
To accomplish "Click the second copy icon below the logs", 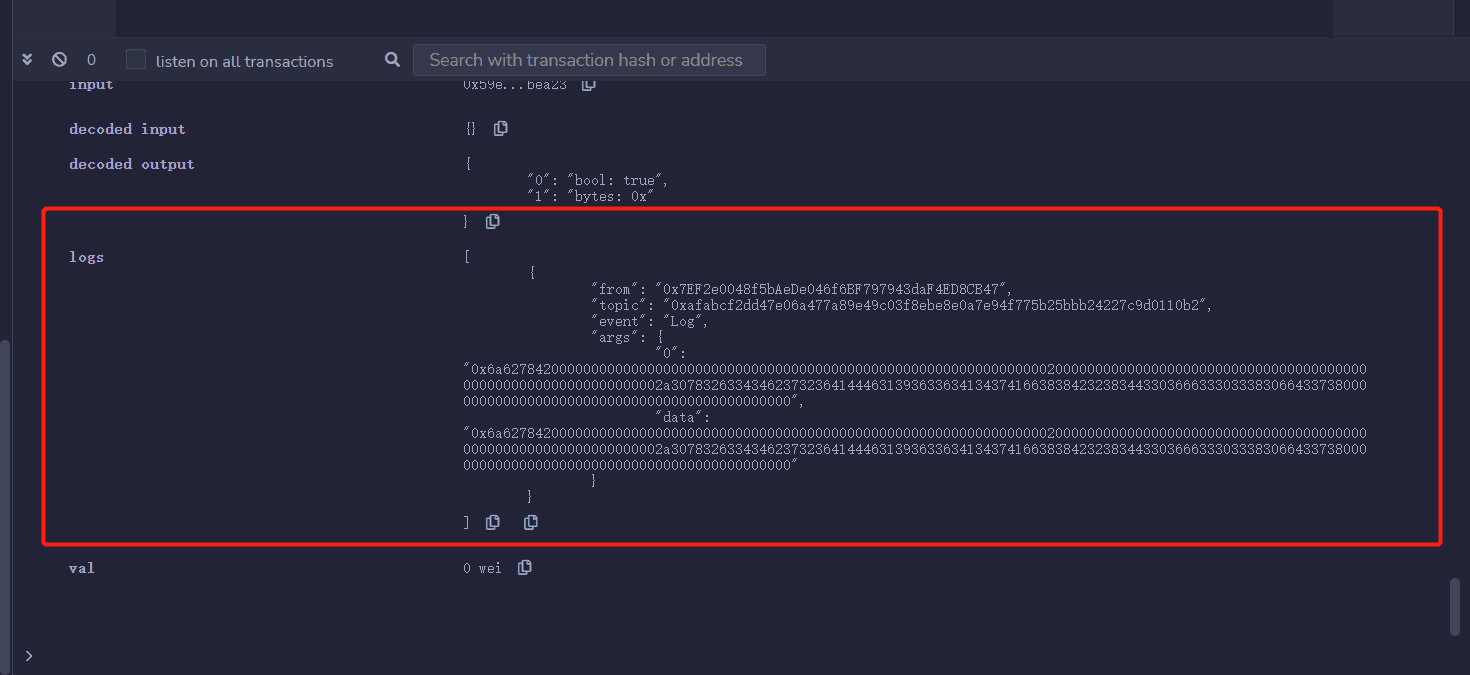I will [530, 522].
